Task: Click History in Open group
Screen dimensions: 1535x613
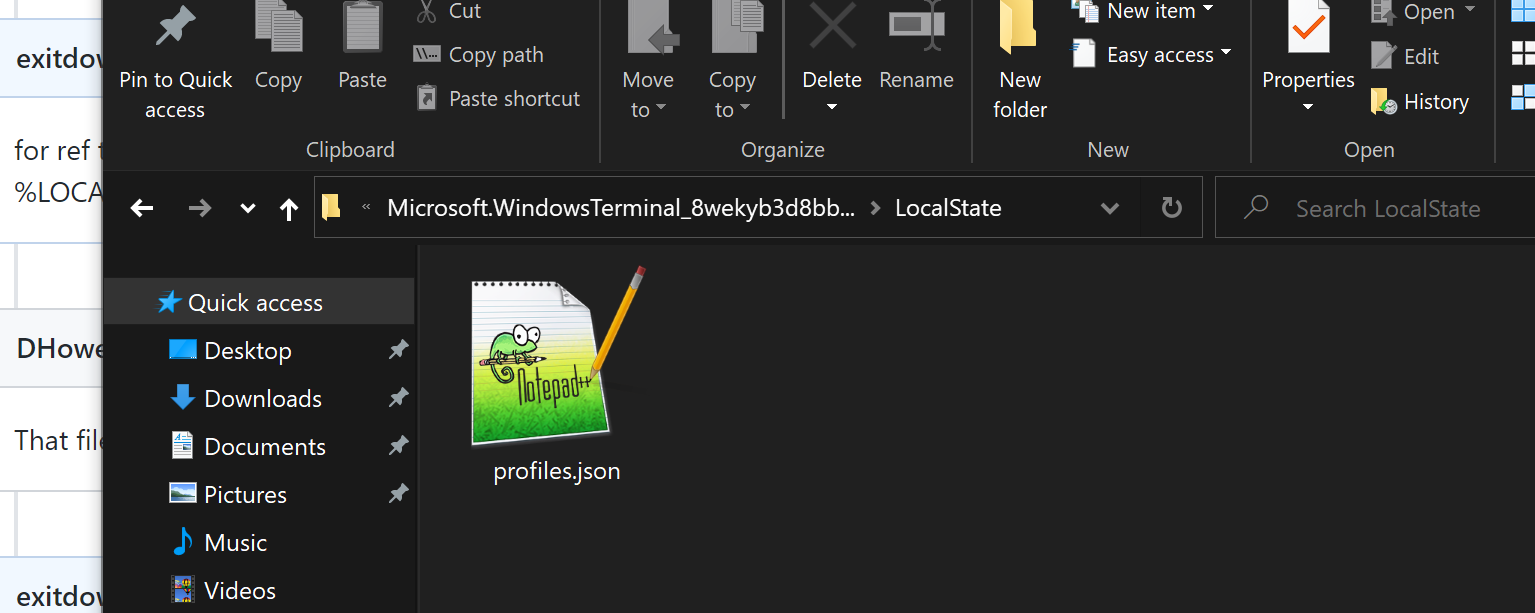Action: 1419,101
